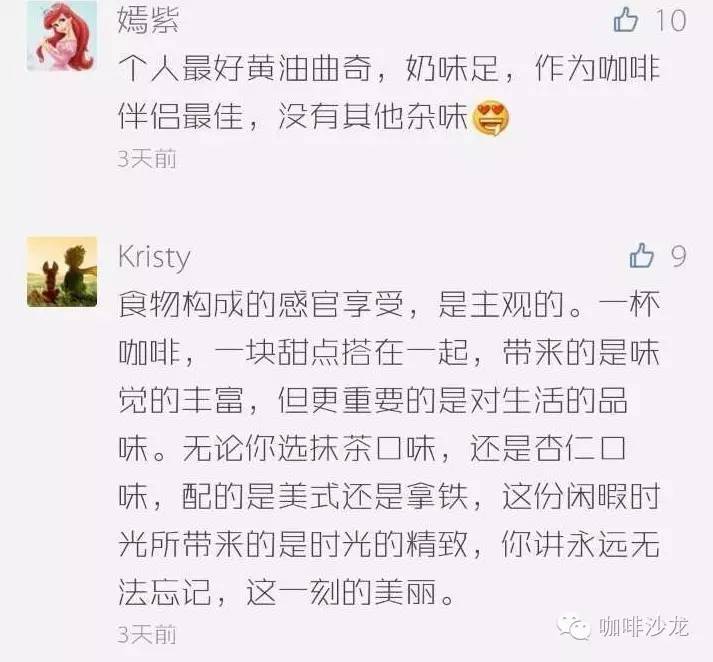Select the username 嫣紫

coord(148,20)
